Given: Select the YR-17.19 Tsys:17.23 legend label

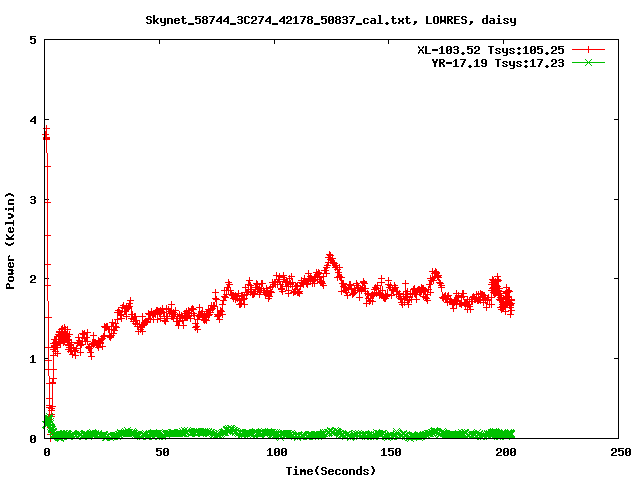Looking at the screenshot, I should coord(498,63).
